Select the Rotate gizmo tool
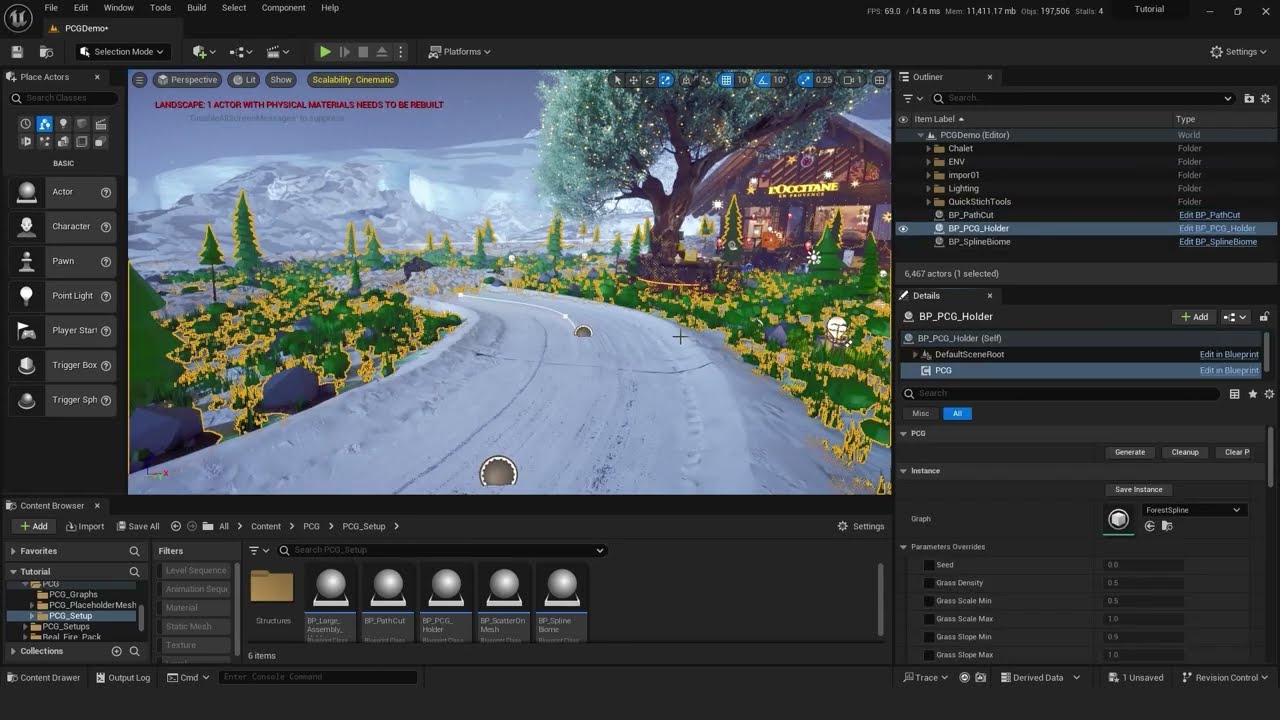Viewport: 1280px width, 720px height. [x=650, y=80]
